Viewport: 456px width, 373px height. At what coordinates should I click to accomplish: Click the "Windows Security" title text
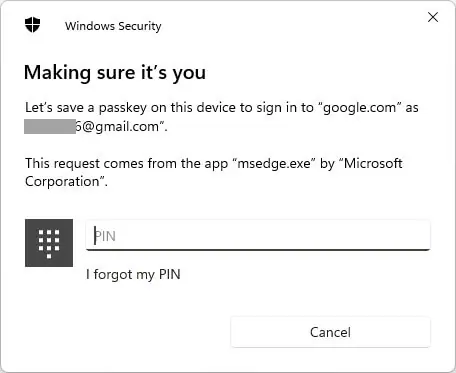[113, 26]
